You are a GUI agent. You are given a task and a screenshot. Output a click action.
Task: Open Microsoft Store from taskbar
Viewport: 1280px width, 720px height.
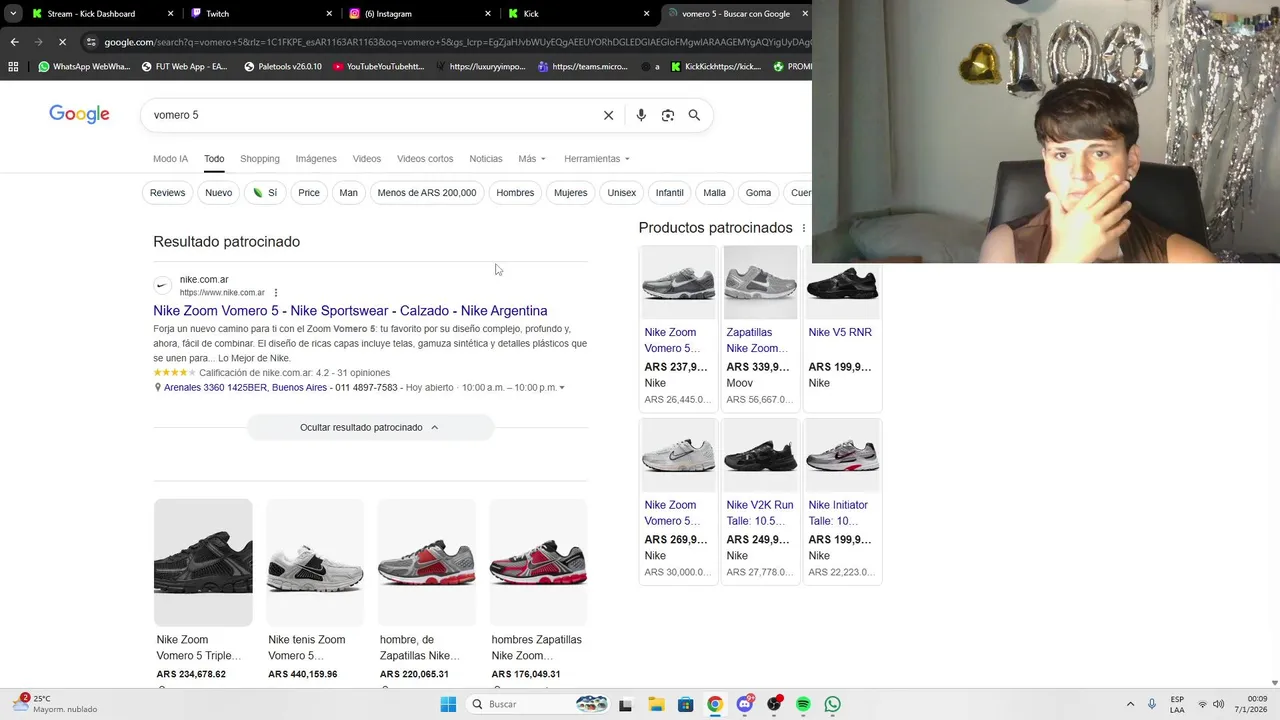[x=685, y=704]
